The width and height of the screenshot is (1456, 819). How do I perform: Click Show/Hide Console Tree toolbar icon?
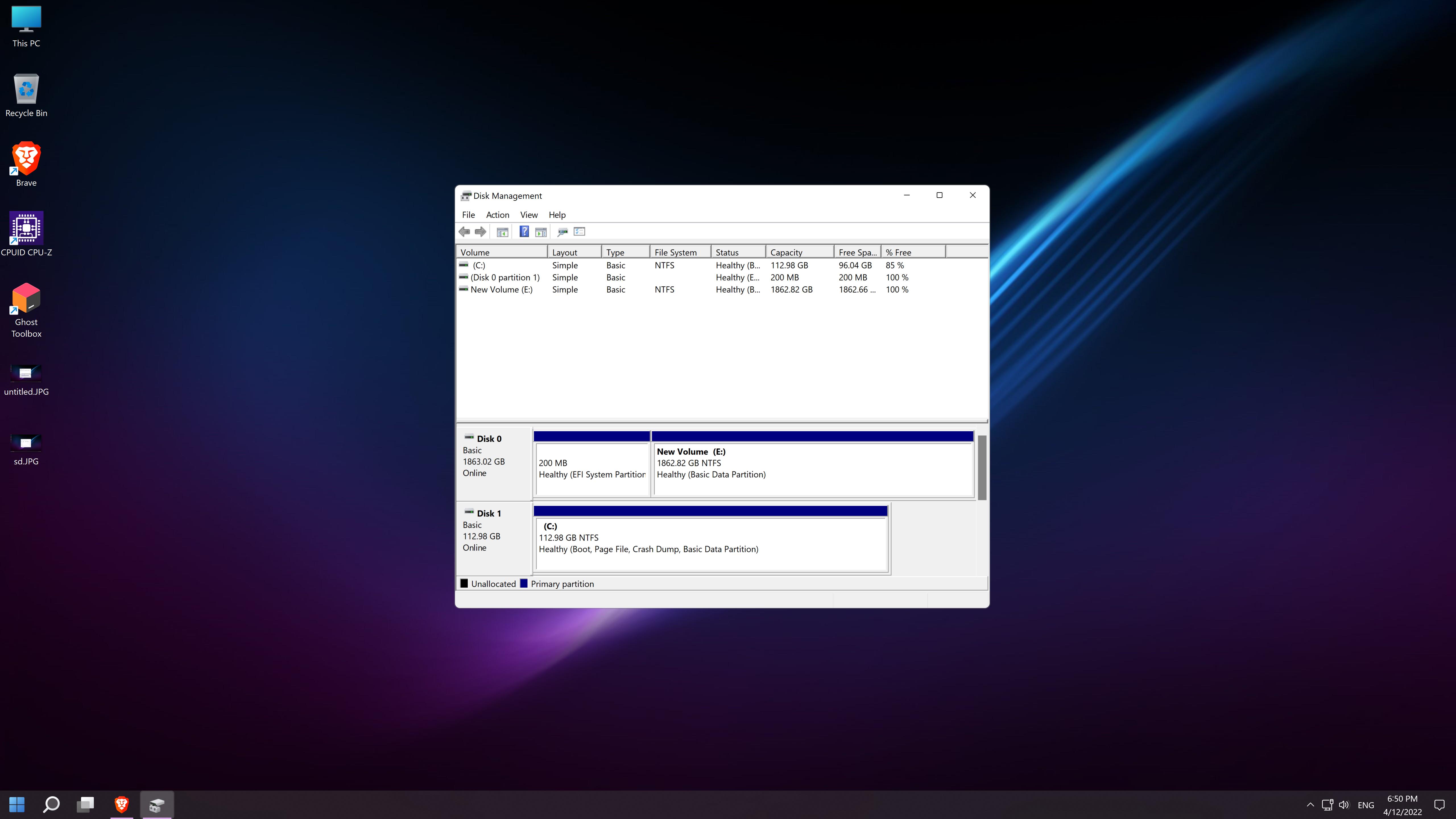click(x=502, y=232)
